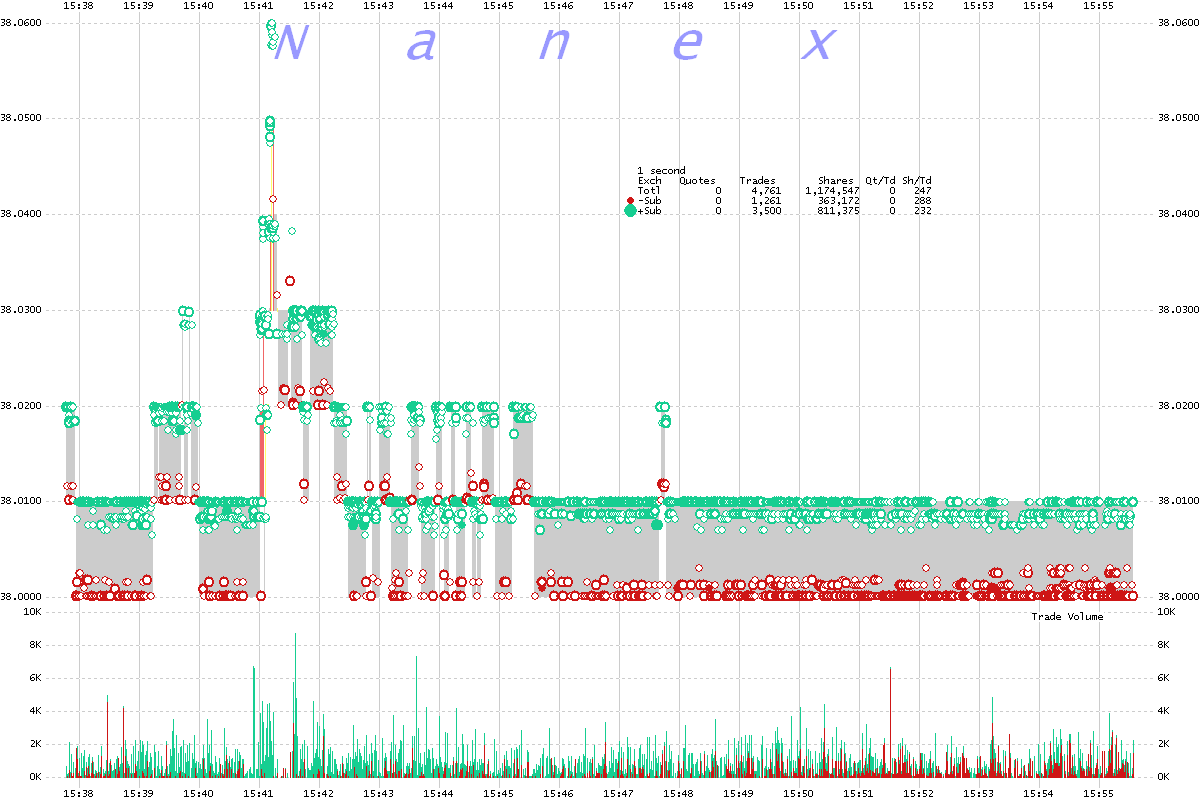Select the 'Qt/Td' legend column header
Viewport: 1200px width, 800px height.
coord(880,181)
